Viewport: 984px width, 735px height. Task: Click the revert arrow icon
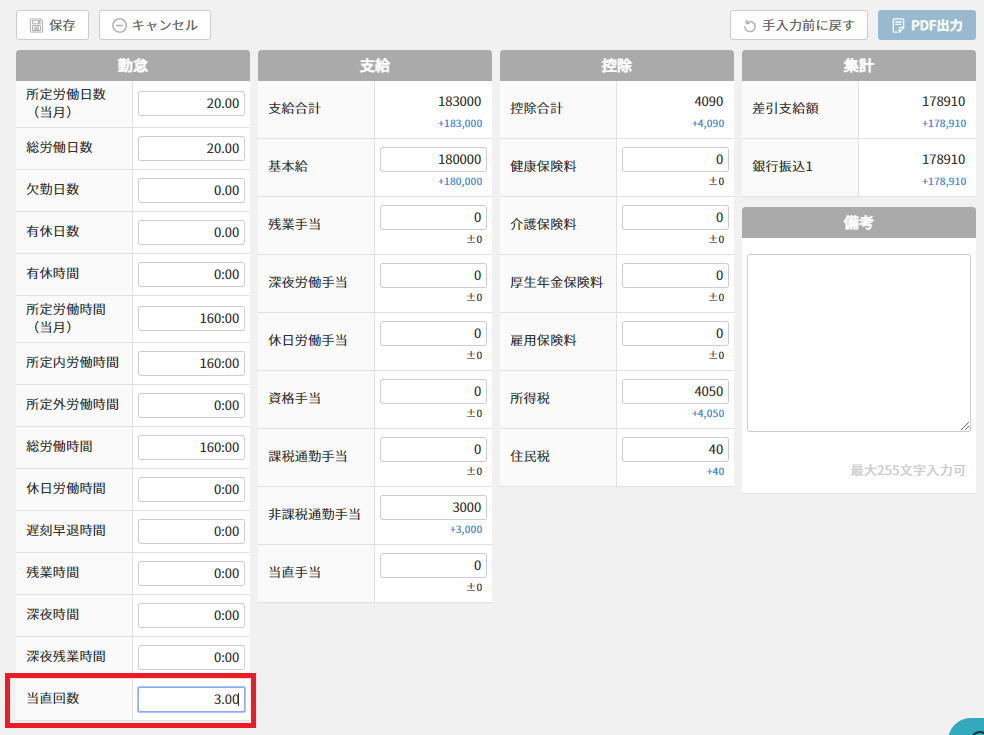click(750, 26)
